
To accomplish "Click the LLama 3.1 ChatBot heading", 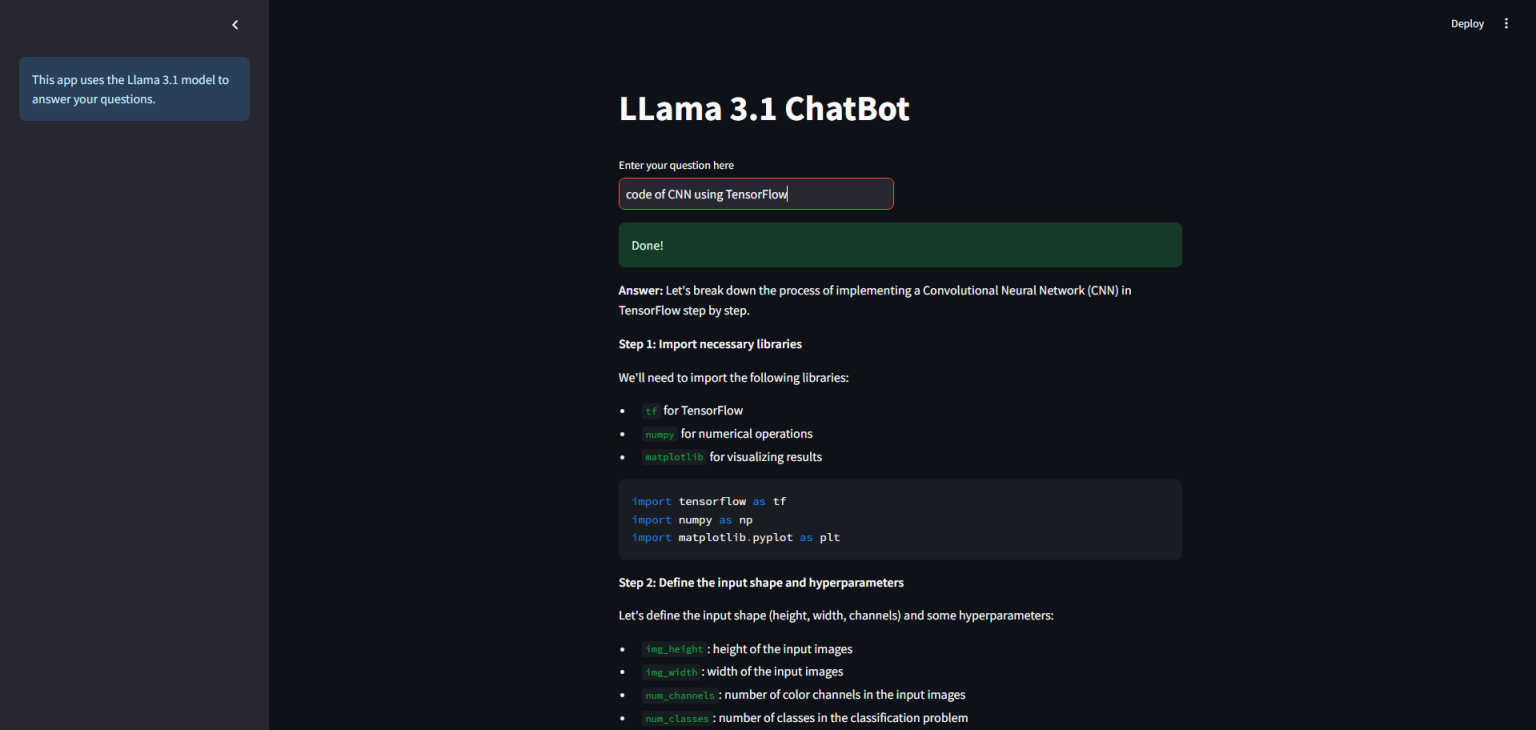I will pyautogui.click(x=763, y=108).
